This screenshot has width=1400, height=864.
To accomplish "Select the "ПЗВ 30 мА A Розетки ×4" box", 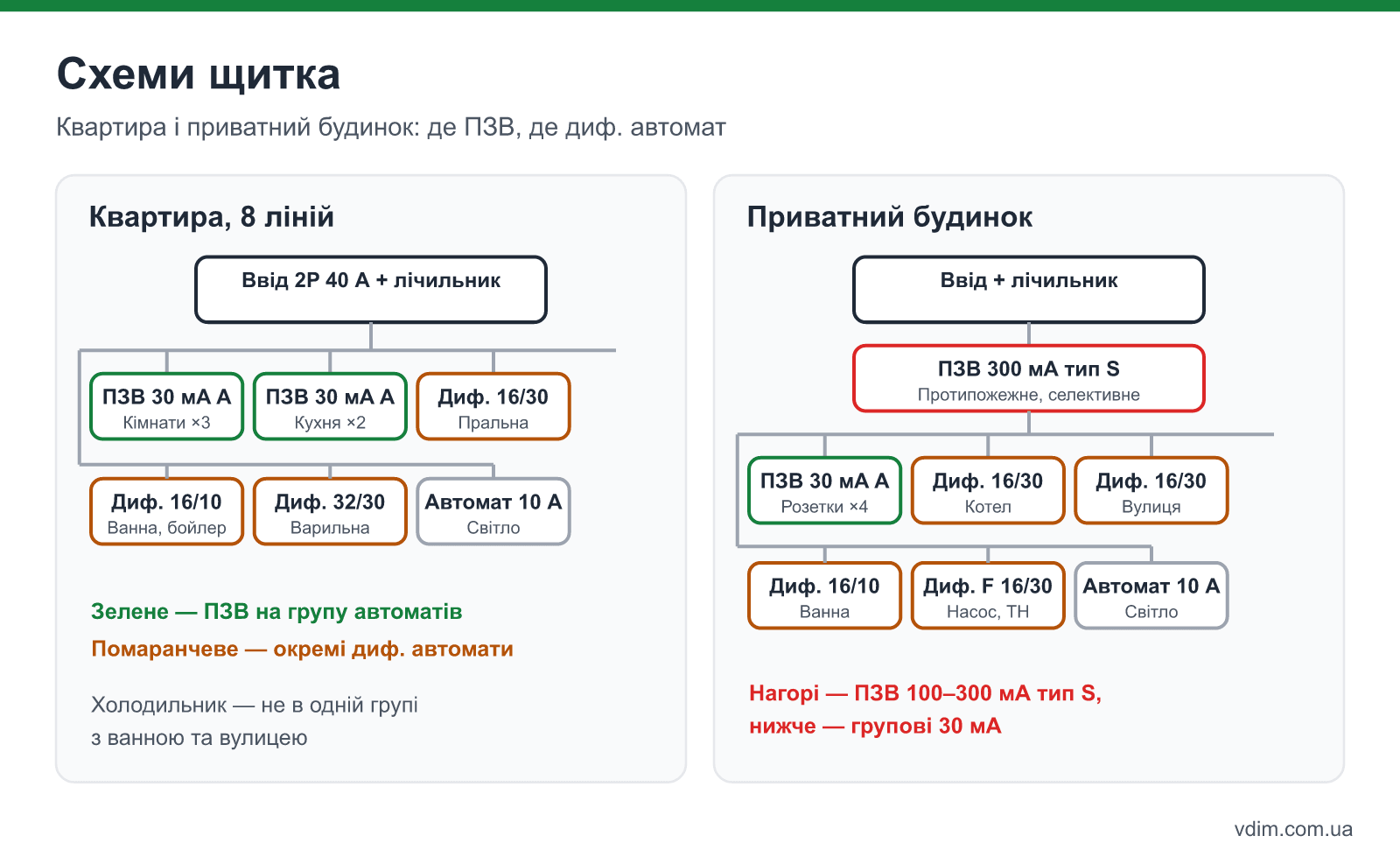I will 825,491.
